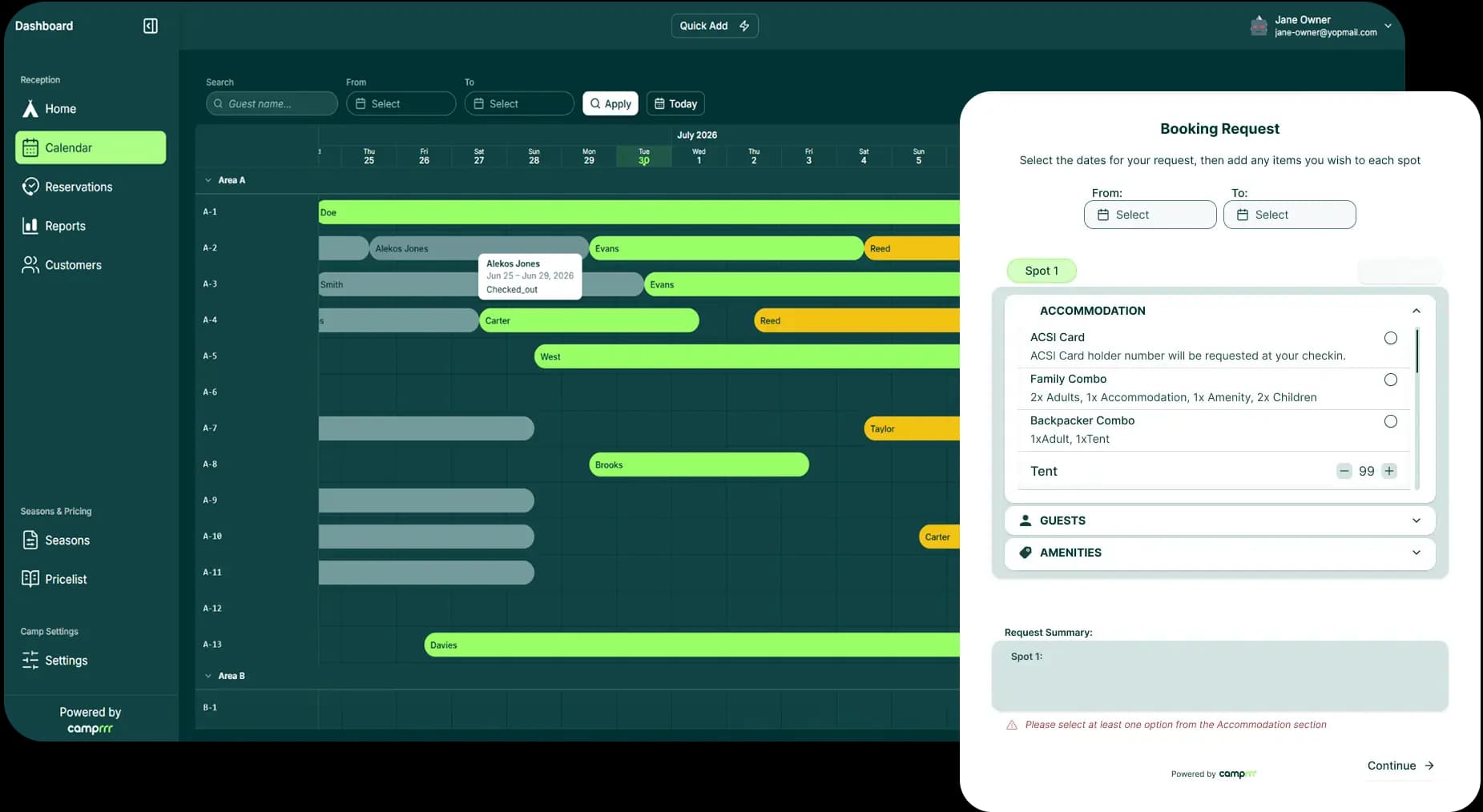Open Carter reservation in row A-4

[x=589, y=320]
